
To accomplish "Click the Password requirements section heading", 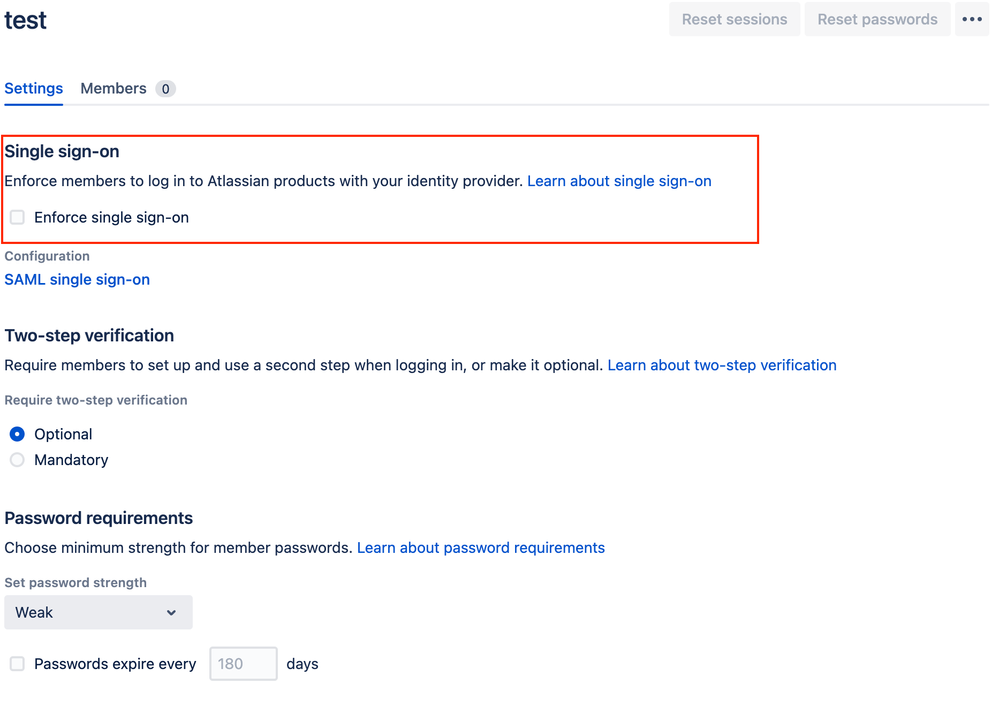I will click(99, 518).
